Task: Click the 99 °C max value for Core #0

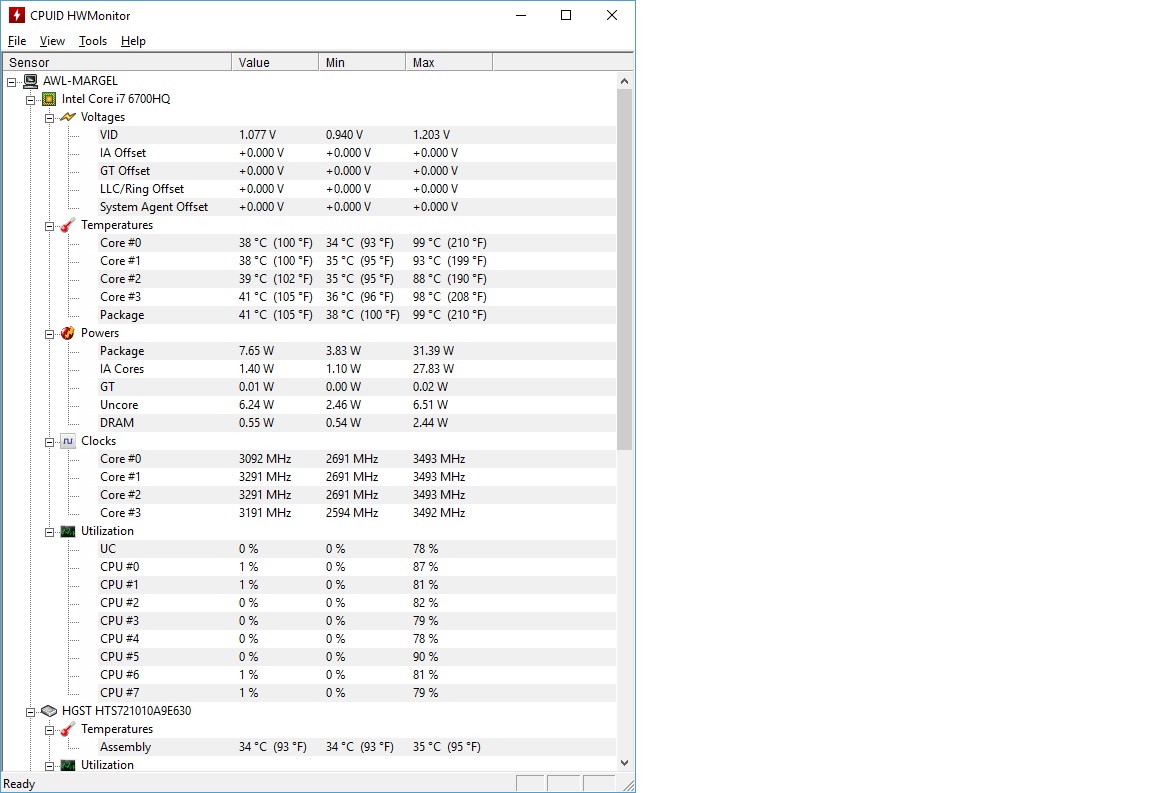Action: tap(450, 243)
